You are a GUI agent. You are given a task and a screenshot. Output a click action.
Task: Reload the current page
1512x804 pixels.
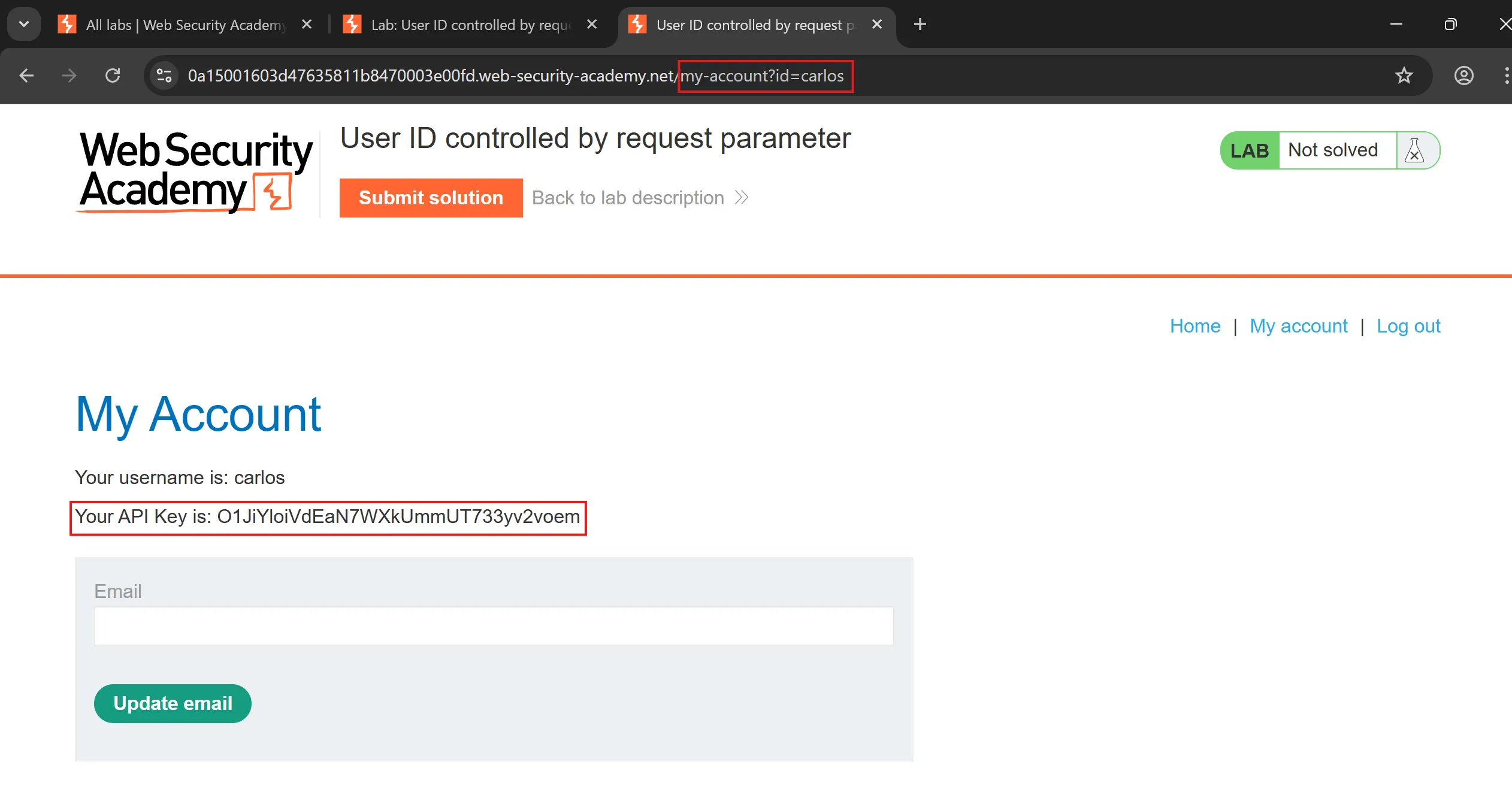[x=113, y=75]
